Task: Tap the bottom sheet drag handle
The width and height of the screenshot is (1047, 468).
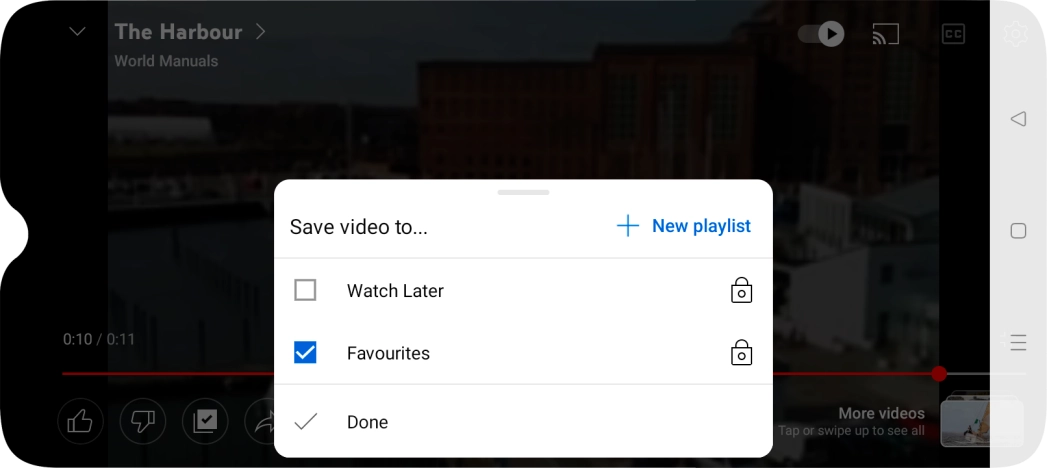Action: pos(524,192)
